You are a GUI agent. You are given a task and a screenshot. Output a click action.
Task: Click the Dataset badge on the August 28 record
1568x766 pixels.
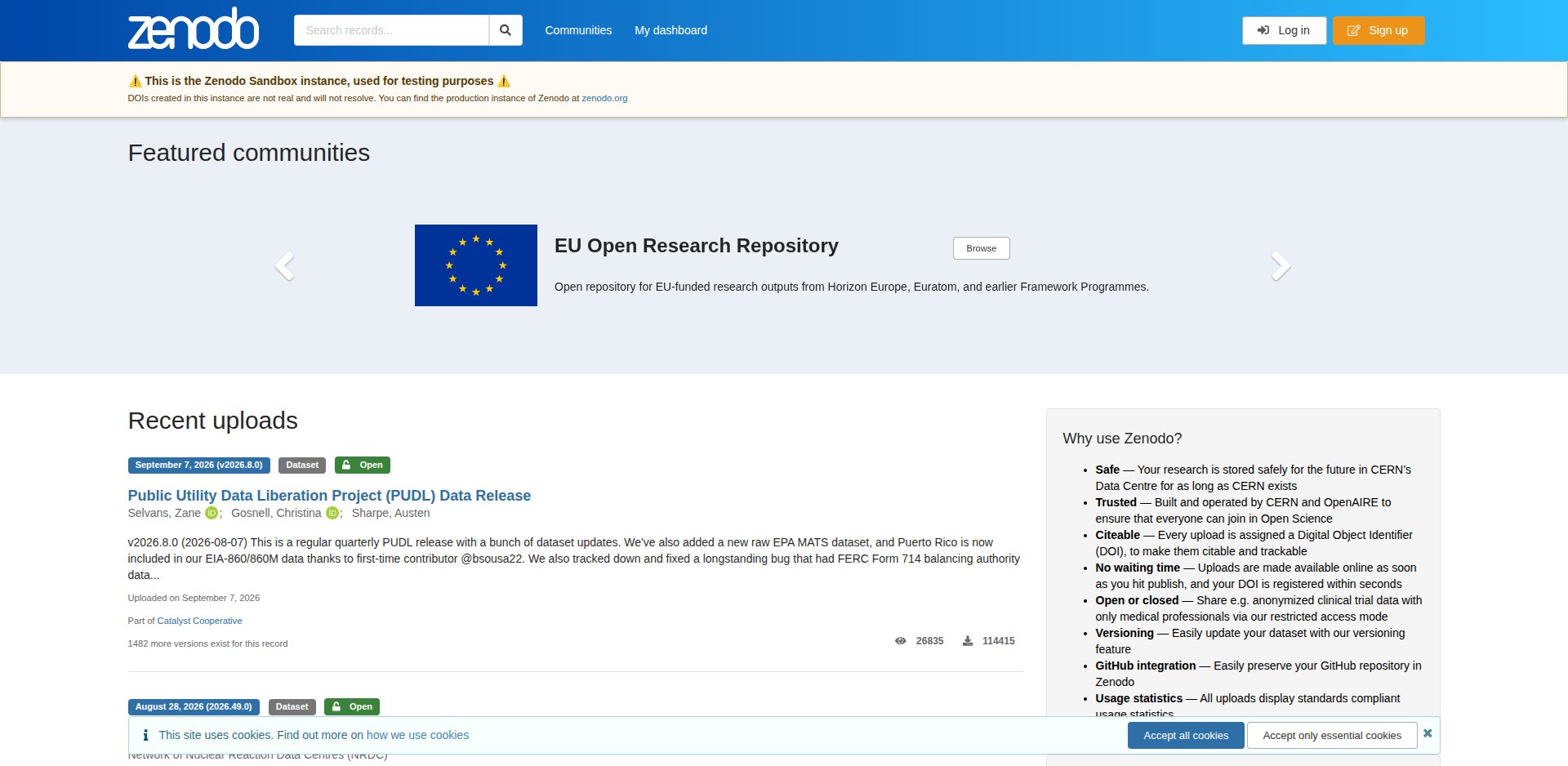(x=292, y=707)
